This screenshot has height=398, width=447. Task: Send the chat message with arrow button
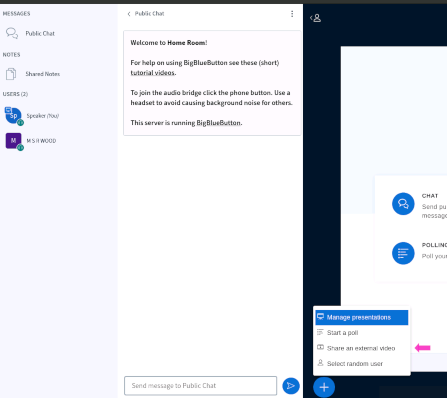pos(291,386)
